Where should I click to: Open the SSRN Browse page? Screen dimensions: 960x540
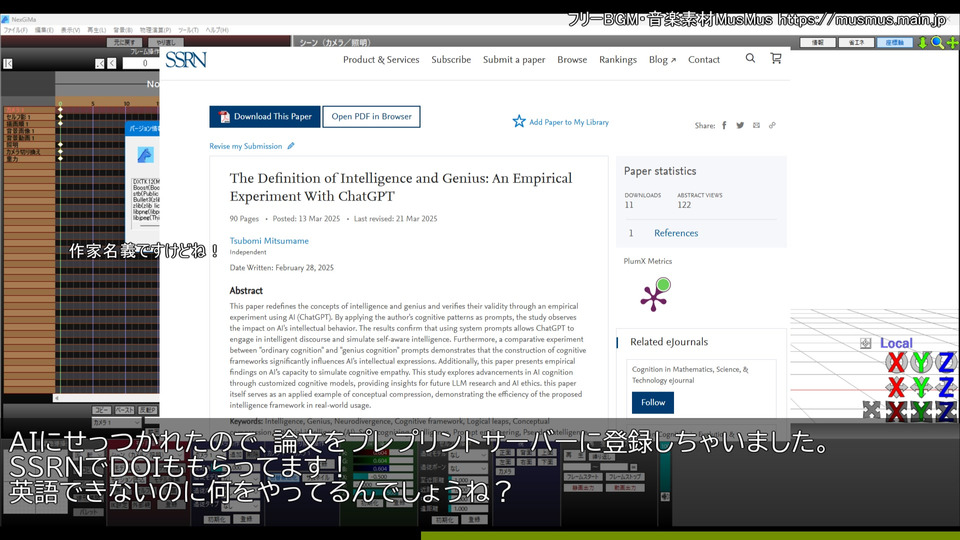(x=572, y=59)
